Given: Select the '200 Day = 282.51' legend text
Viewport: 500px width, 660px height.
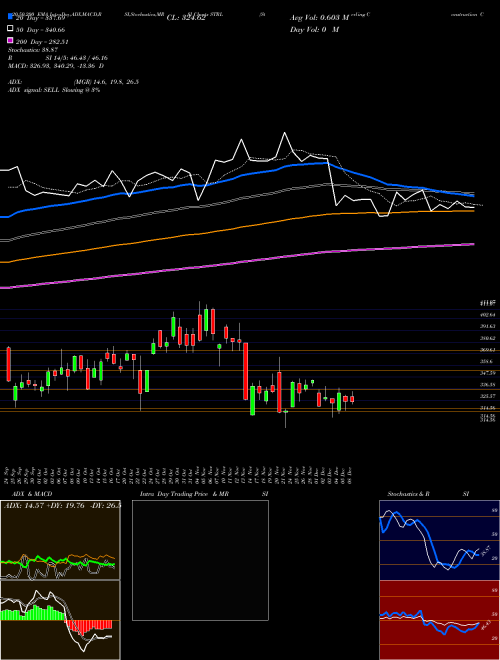Looking at the screenshot, I should [43, 42].
